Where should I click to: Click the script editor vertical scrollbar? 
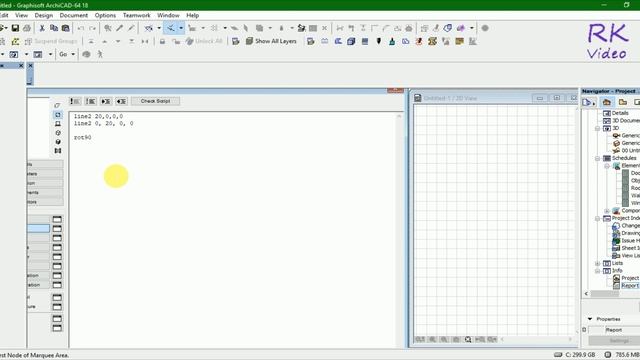(x=399, y=230)
